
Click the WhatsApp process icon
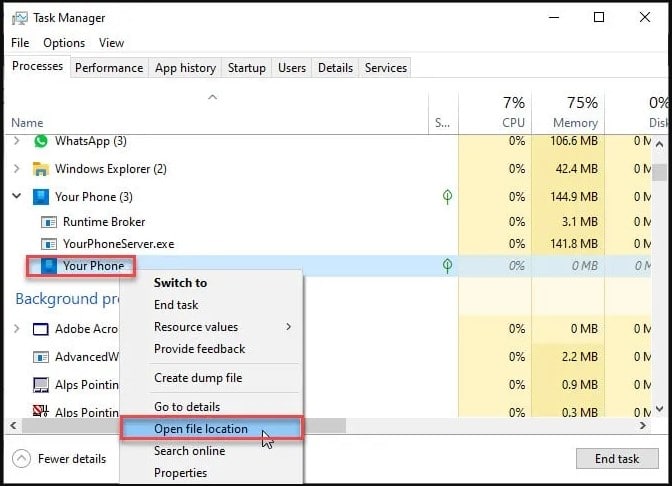point(41,141)
